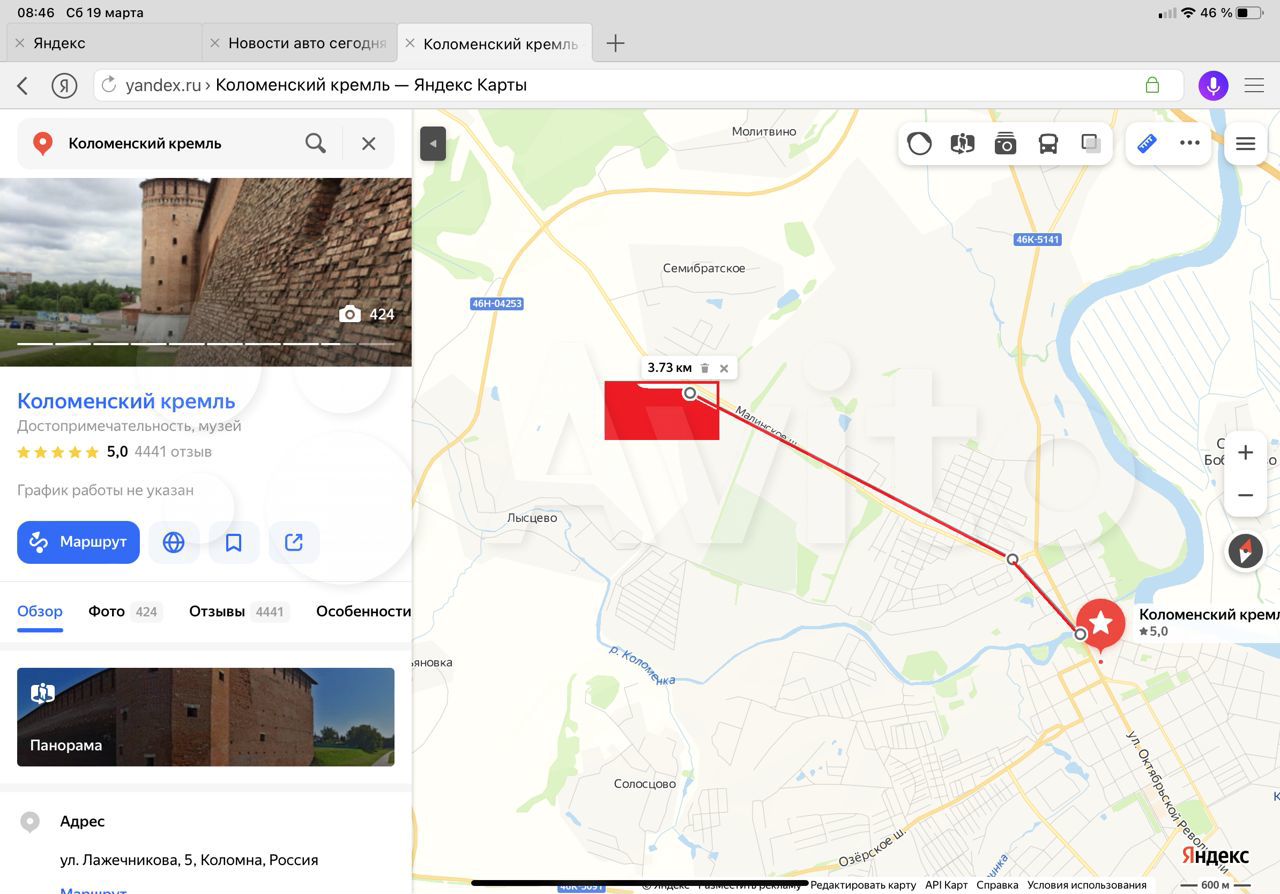
Task: Reload the page in address bar
Action: 110,85
